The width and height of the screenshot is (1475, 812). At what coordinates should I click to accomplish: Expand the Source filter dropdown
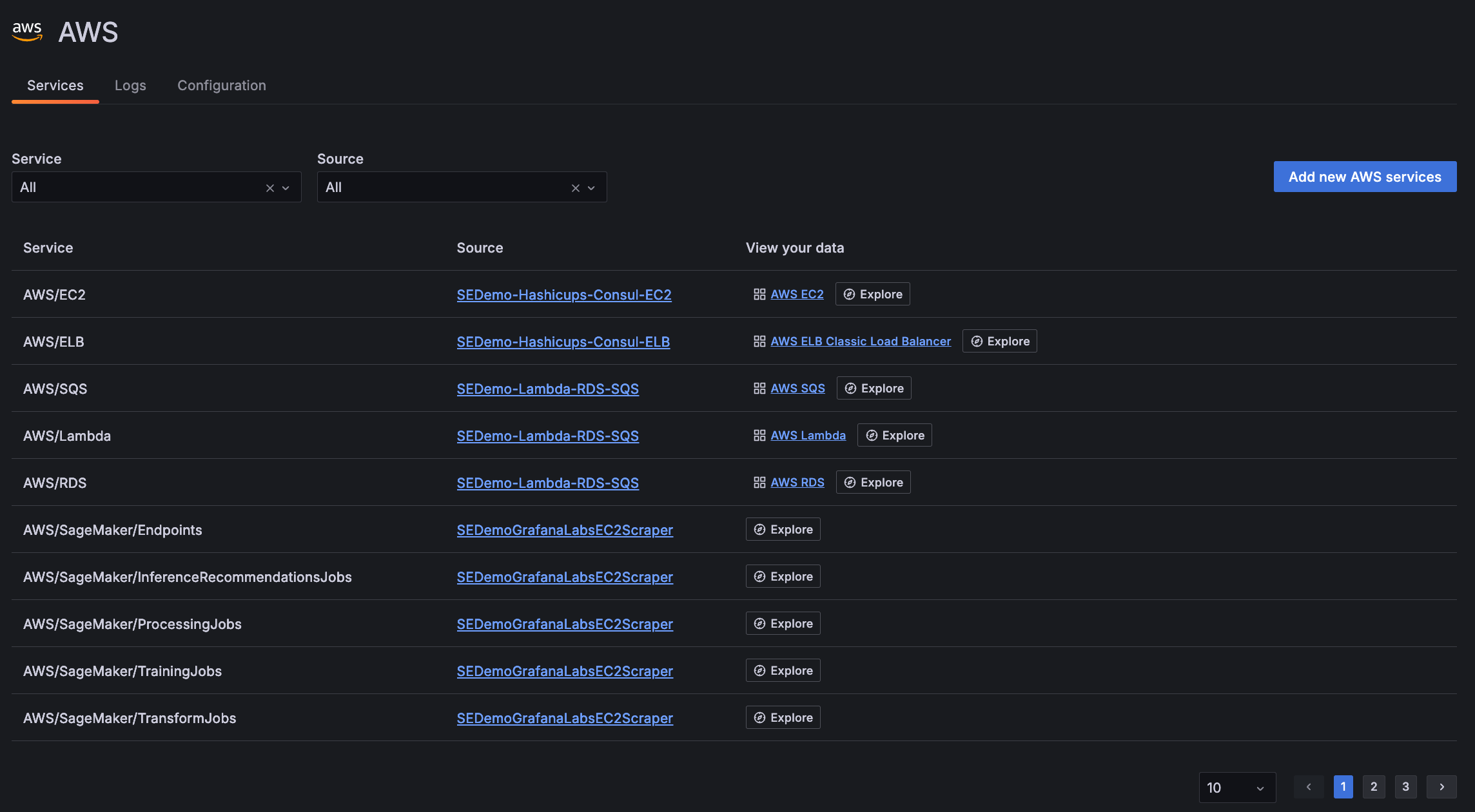coord(591,188)
